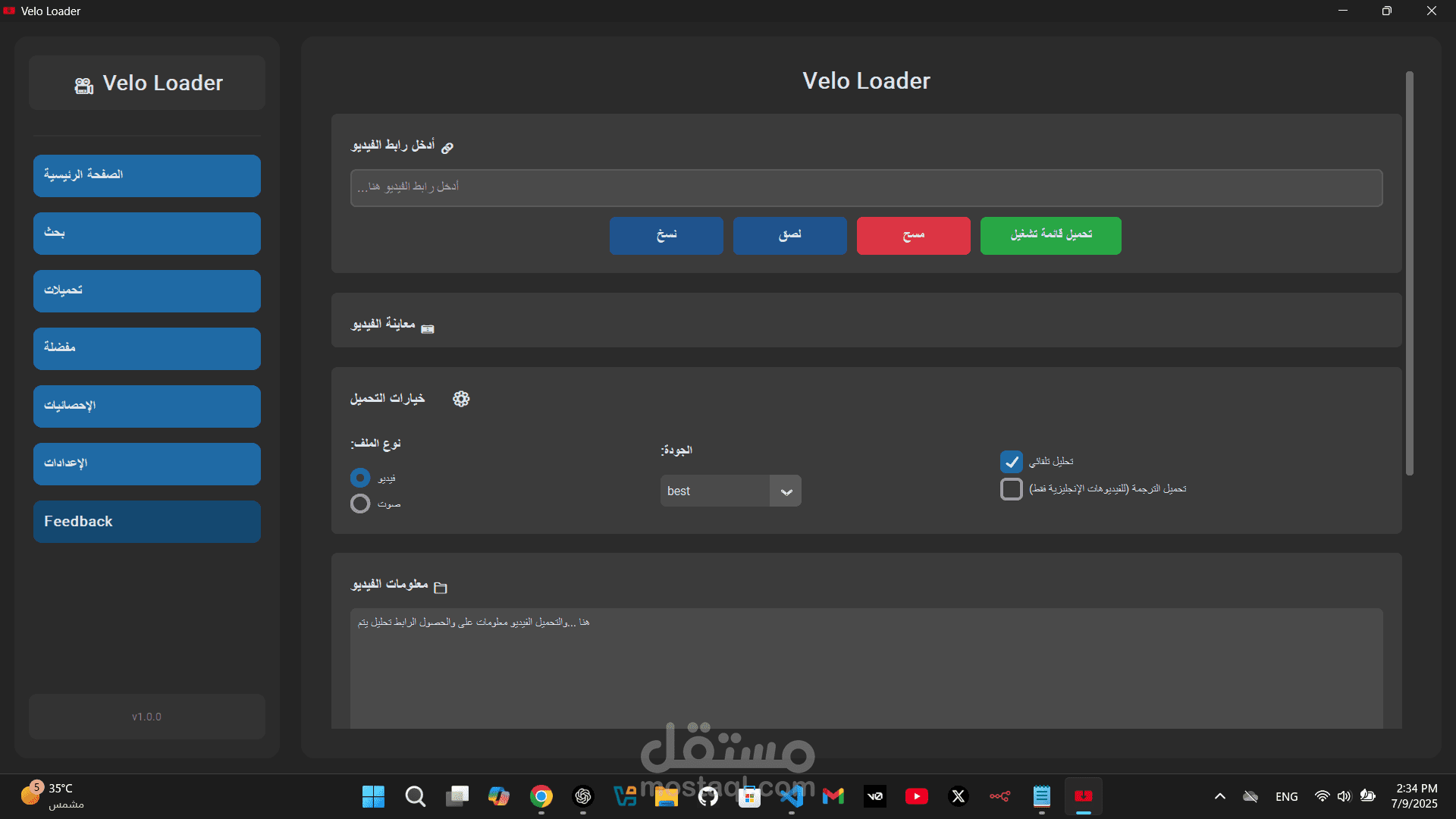The image size is (1456, 819).
Task: Click the green download playlist button
Action: pyautogui.click(x=1050, y=236)
